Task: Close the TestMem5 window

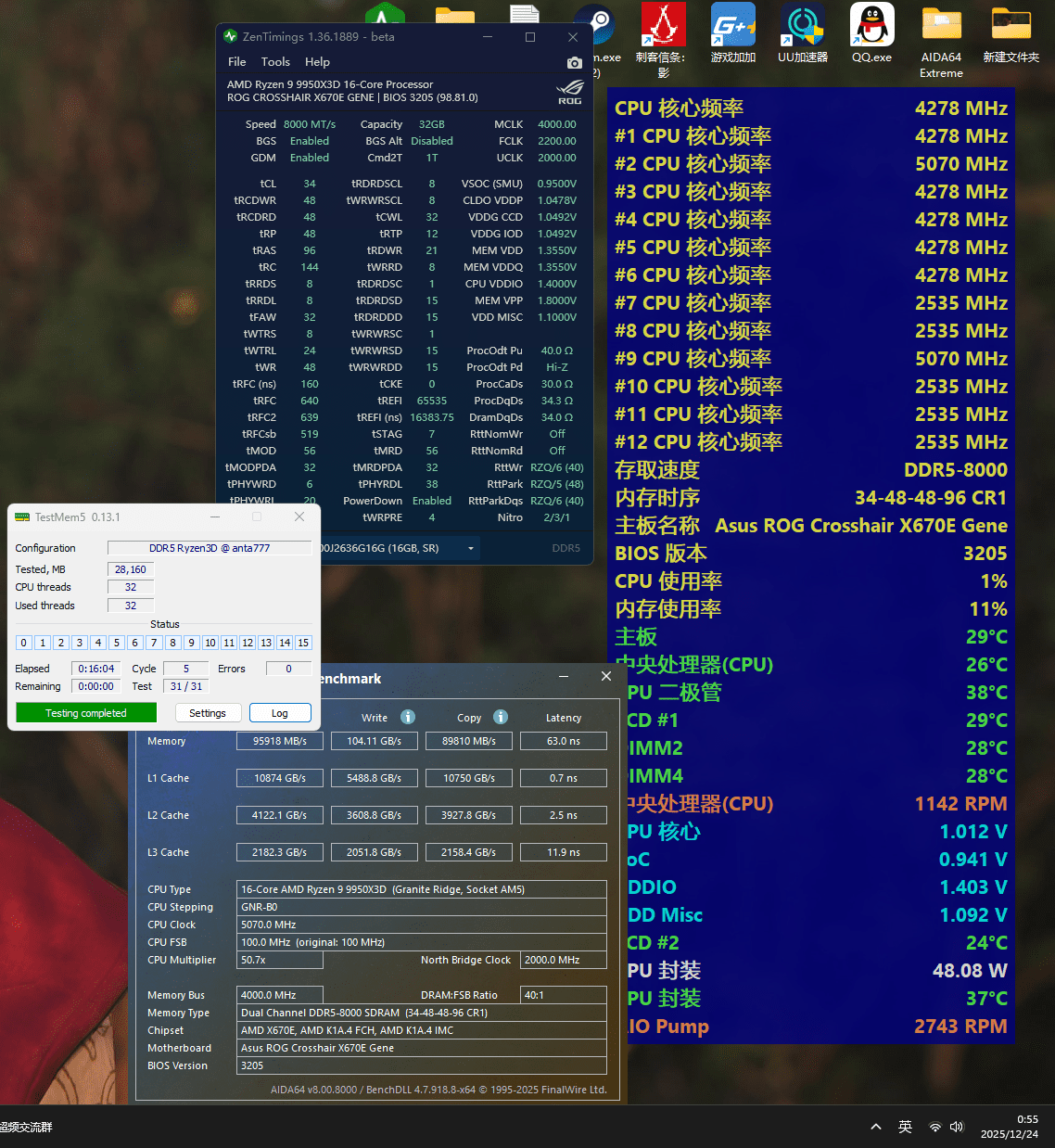Action: 299,517
